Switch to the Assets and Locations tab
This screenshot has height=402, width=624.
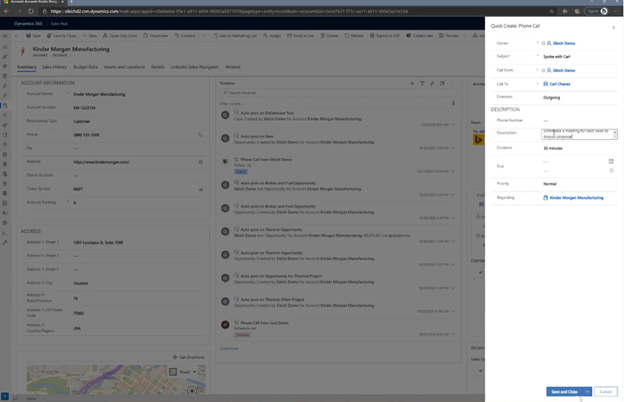tap(124, 67)
